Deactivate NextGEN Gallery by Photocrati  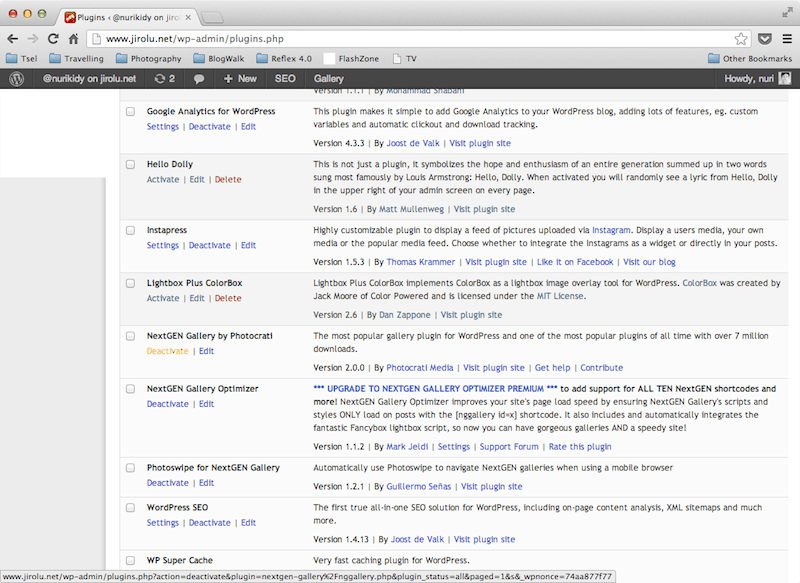pos(167,351)
